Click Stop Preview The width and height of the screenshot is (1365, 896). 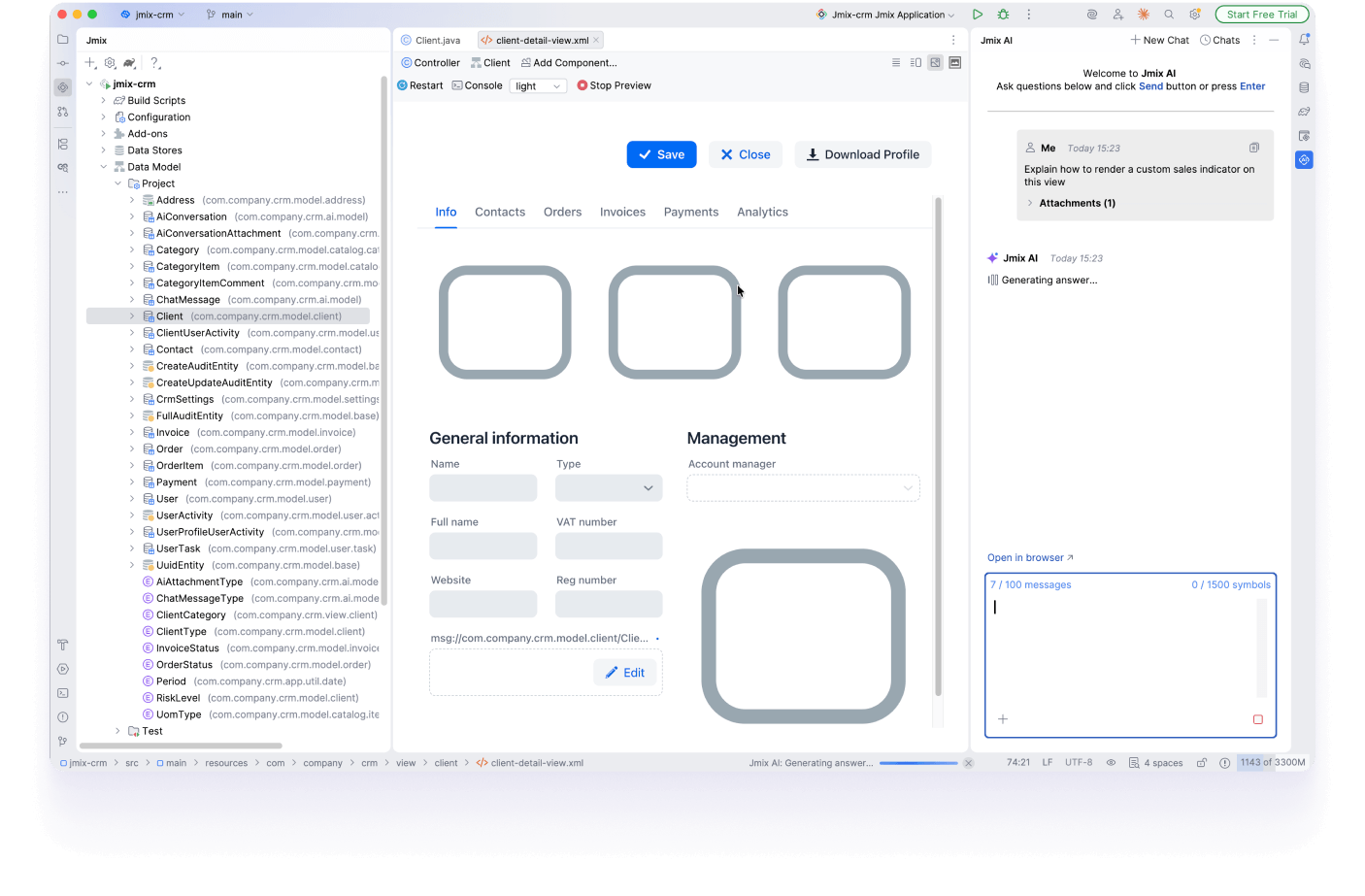coord(614,85)
